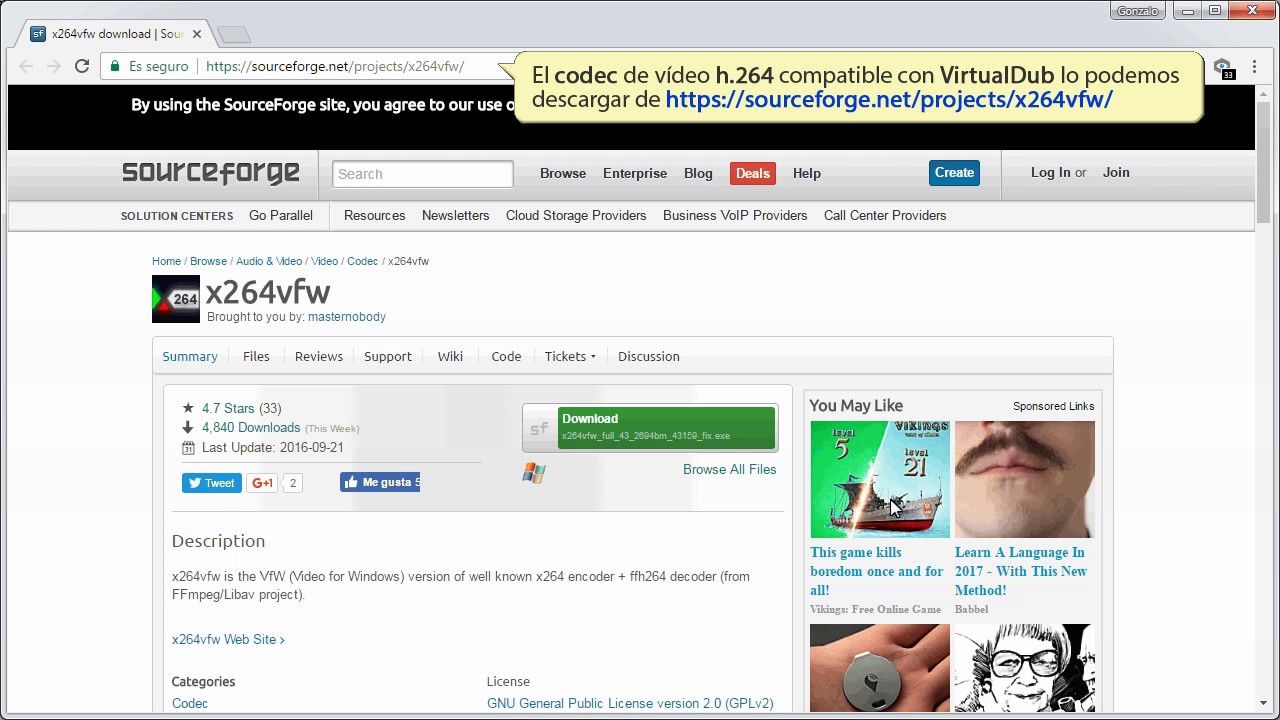Open GNU General Public License link
This screenshot has width=1280, height=720.
[x=630, y=703]
